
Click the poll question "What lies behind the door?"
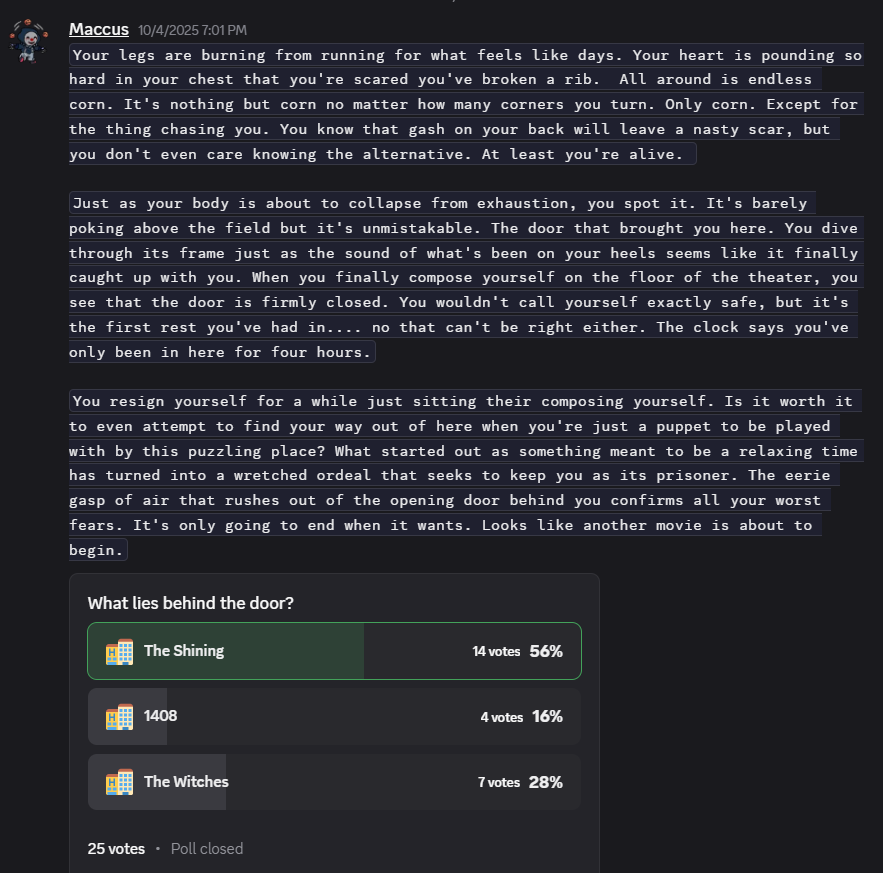(190, 603)
